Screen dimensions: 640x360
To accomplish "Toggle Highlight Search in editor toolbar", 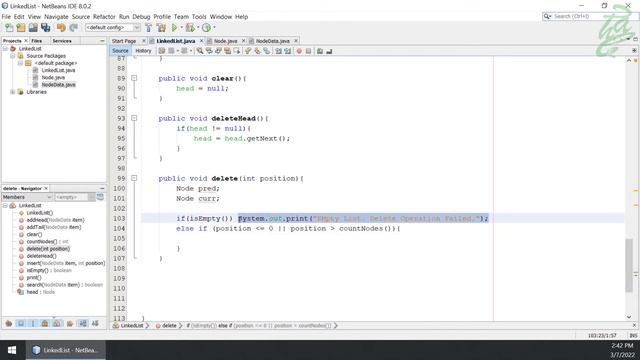I will point(227,51).
